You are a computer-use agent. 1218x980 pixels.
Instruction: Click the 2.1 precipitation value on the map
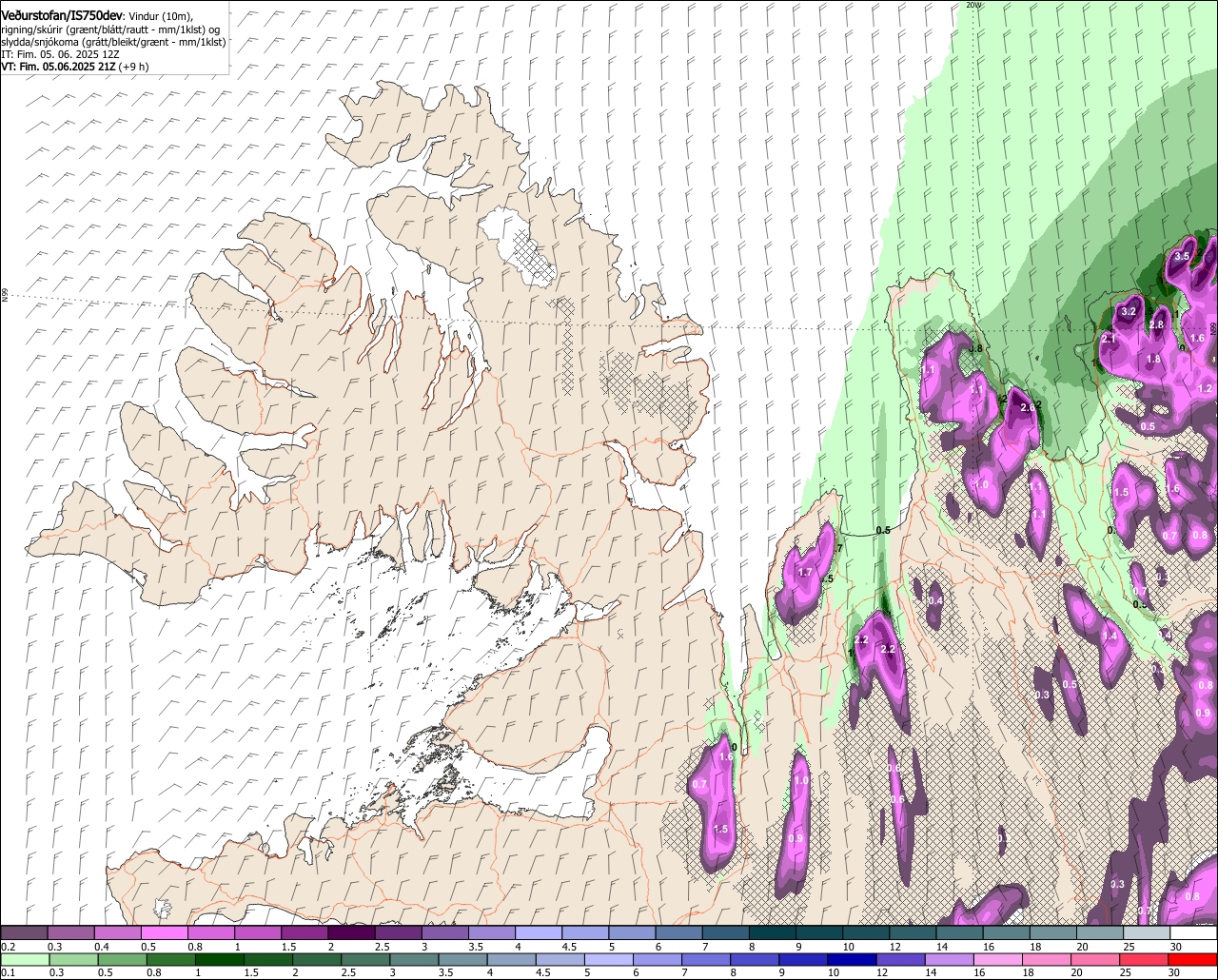[1109, 339]
